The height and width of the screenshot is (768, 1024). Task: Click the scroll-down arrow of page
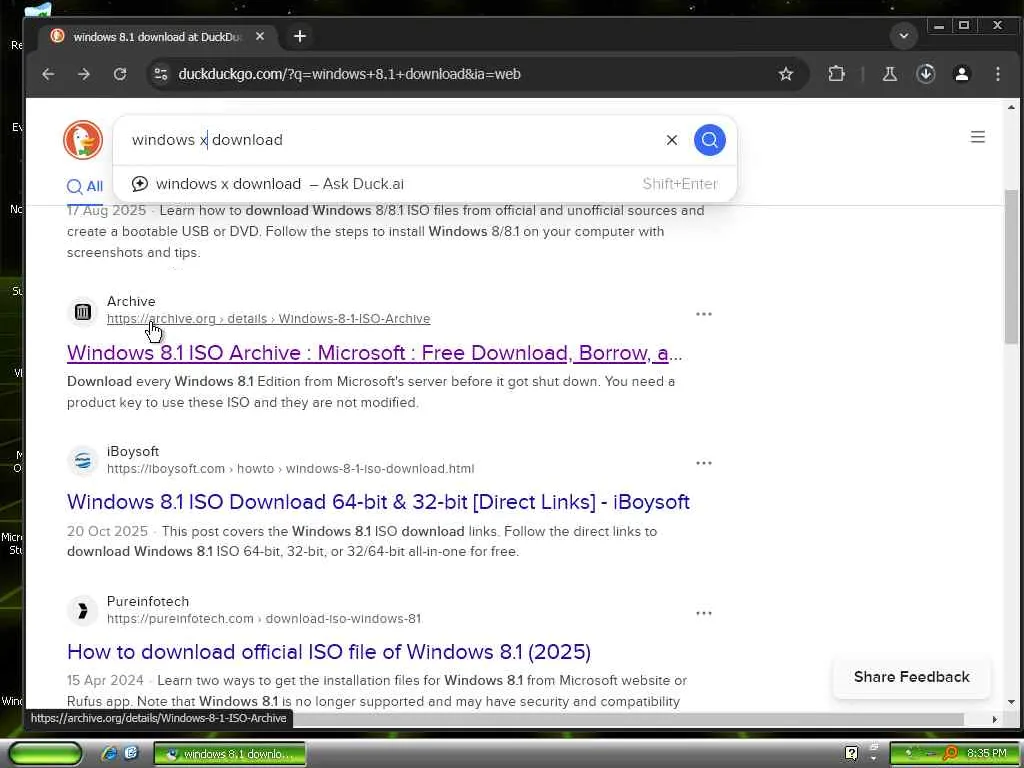(x=1012, y=703)
